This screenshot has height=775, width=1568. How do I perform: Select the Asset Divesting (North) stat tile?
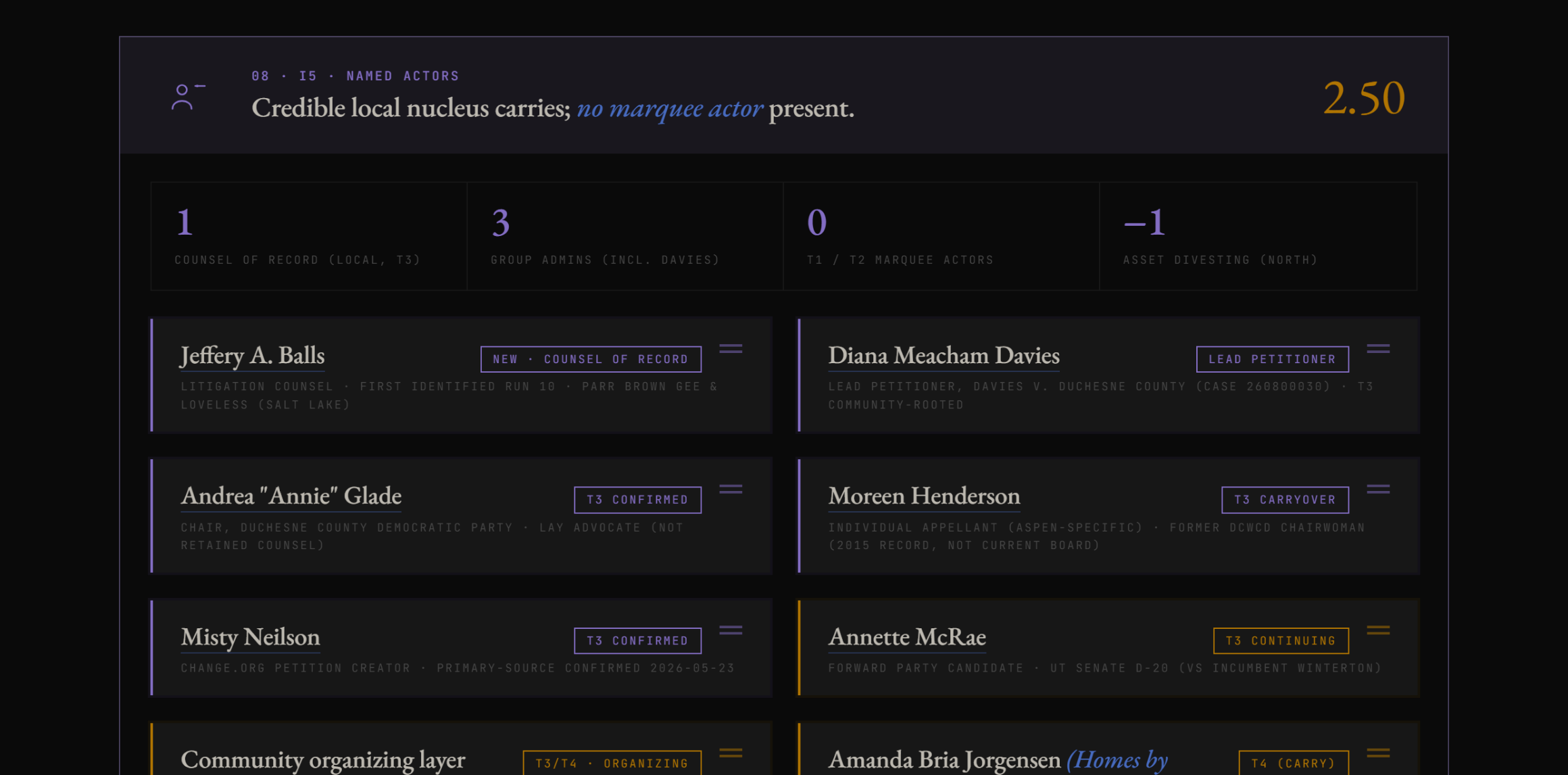click(1258, 236)
